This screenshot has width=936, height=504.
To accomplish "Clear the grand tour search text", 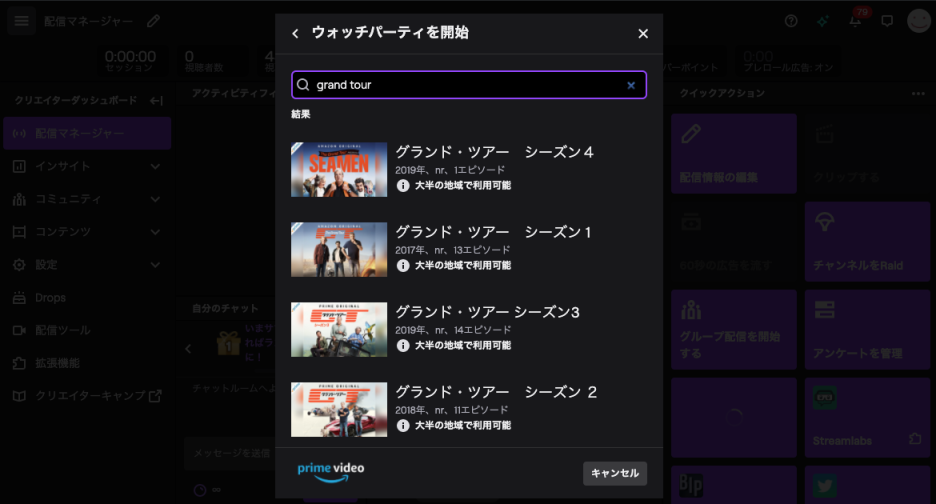I will (x=631, y=85).
